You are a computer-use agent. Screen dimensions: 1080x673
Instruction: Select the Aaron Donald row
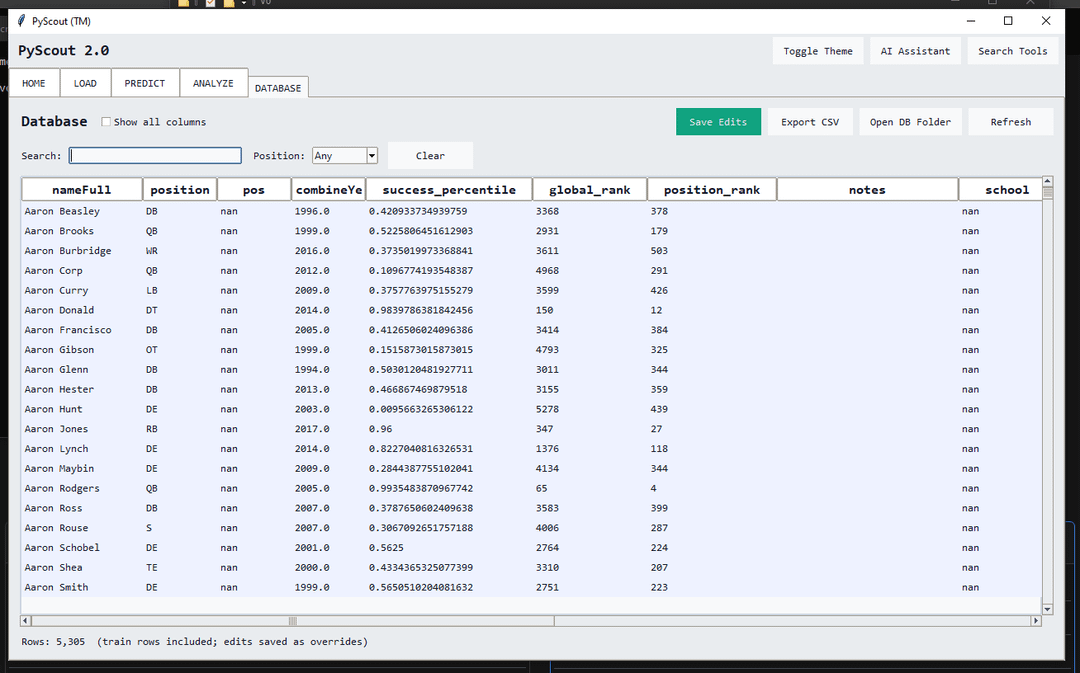pos(60,310)
